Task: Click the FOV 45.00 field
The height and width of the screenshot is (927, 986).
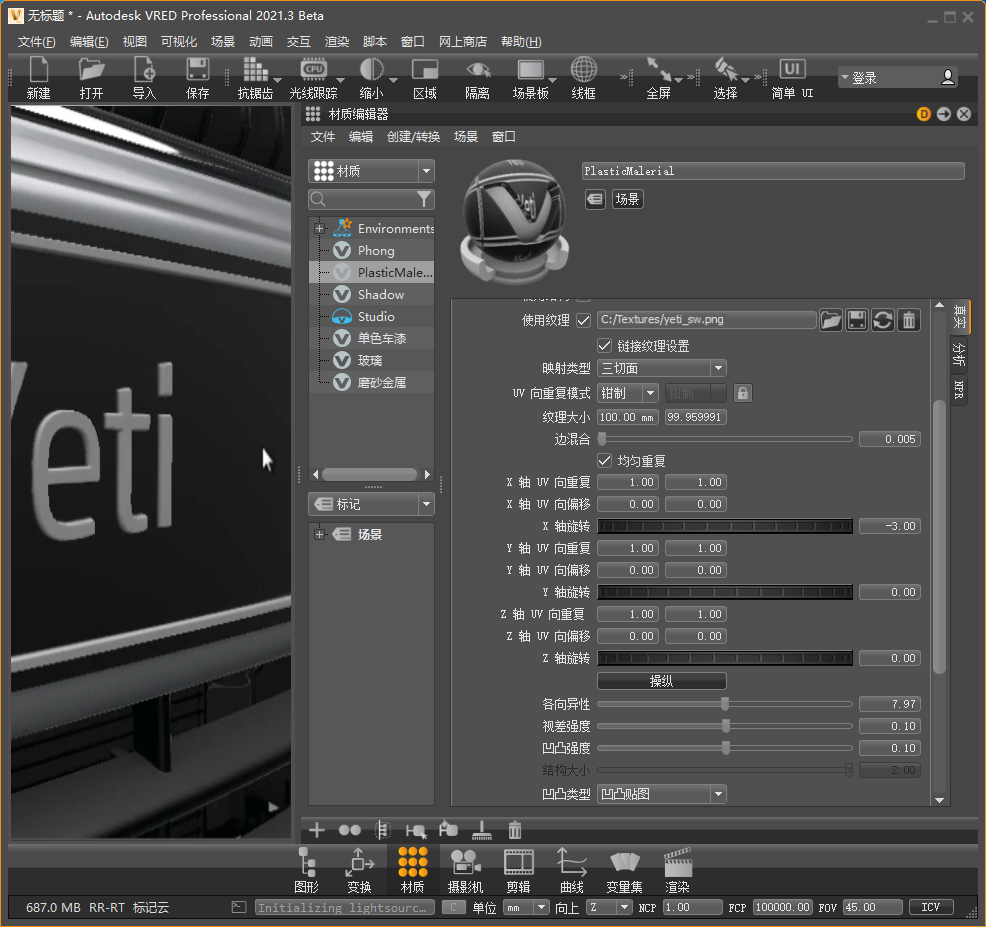Action: [x=873, y=908]
